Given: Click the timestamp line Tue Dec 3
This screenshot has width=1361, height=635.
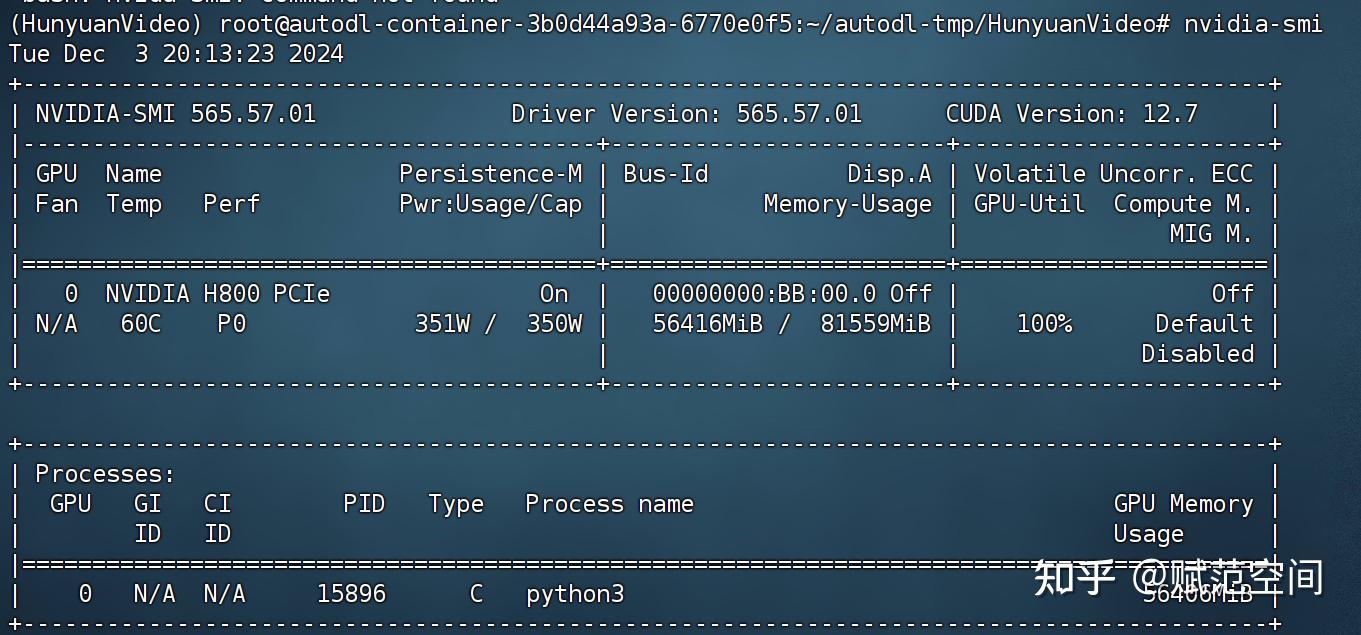Looking at the screenshot, I should tap(176, 53).
